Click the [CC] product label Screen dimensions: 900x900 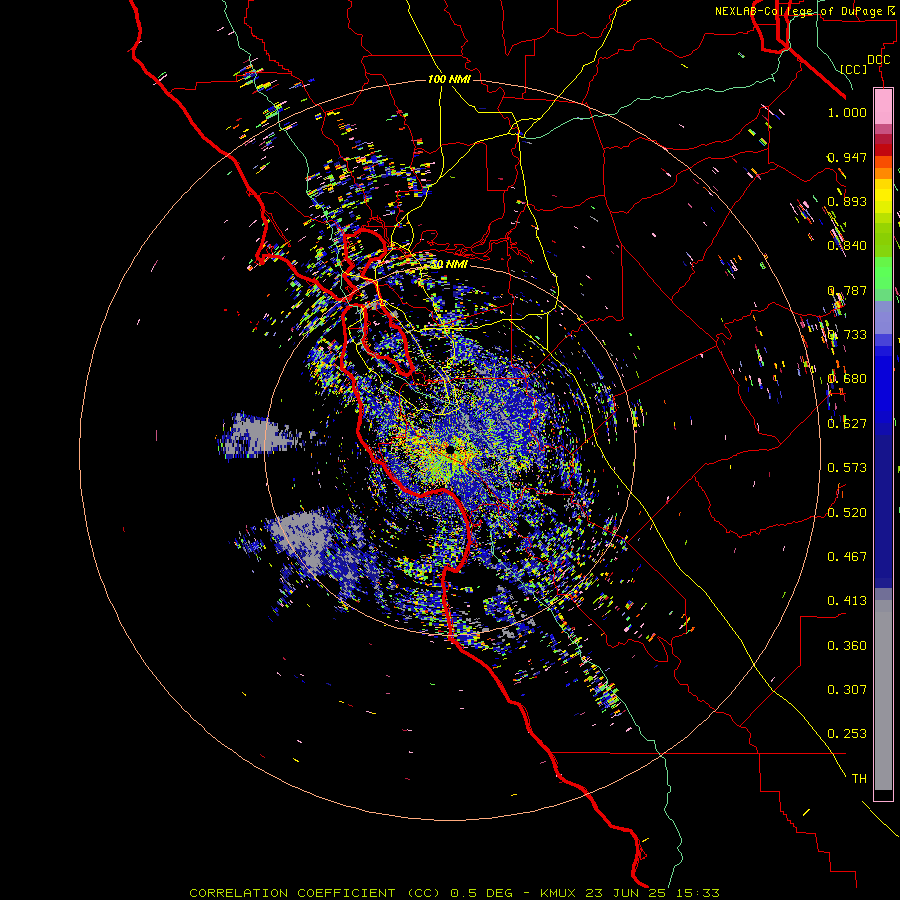point(854,69)
